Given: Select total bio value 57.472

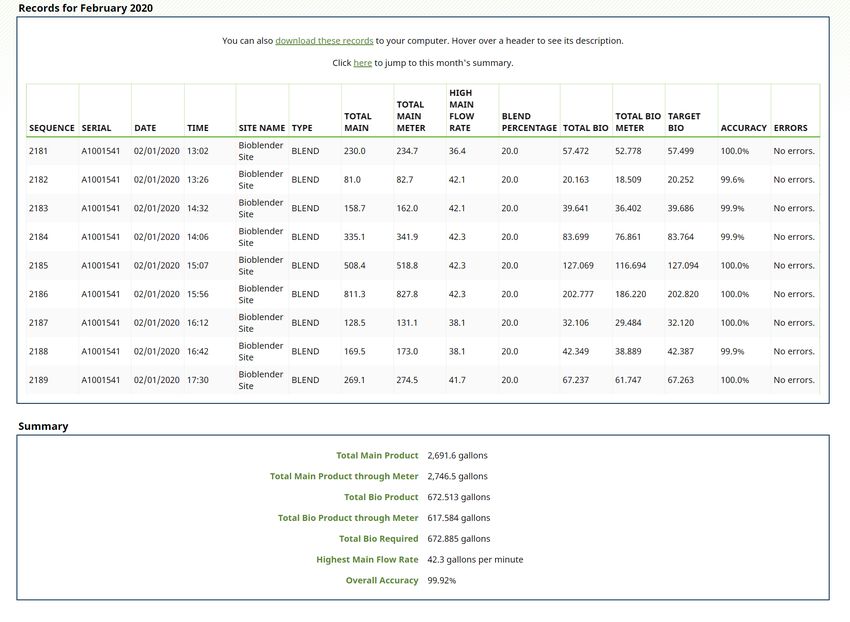Looking at the screenshot, I should coord(576,151).
